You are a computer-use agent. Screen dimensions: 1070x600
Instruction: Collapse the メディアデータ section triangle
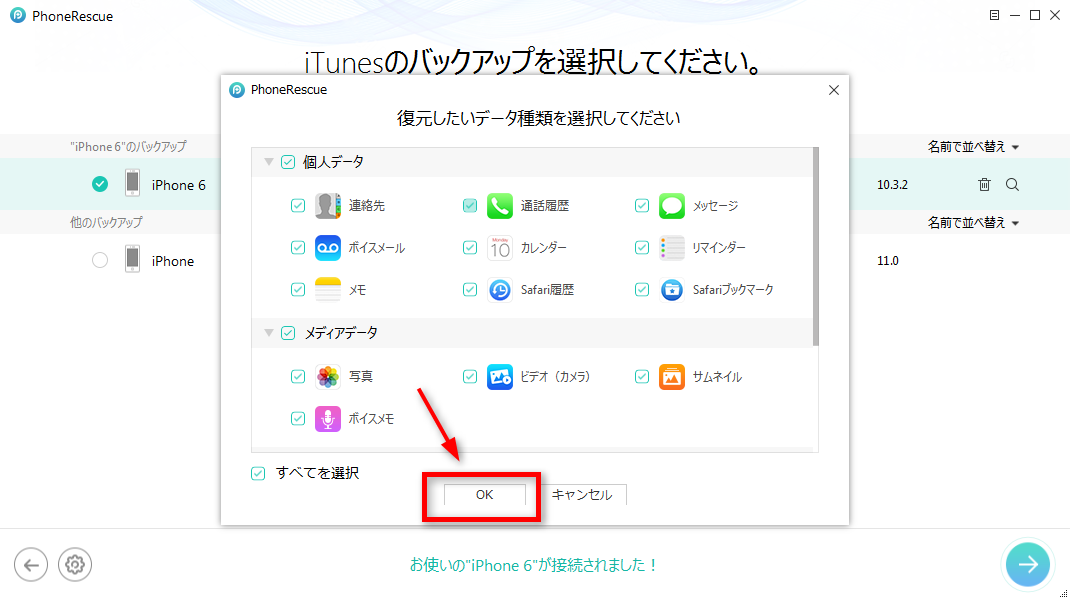tap(269, 332)
